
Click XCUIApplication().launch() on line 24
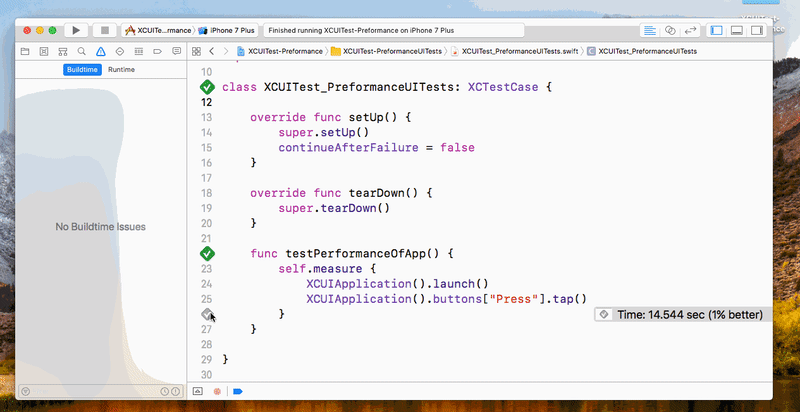[x=397, y=284]
